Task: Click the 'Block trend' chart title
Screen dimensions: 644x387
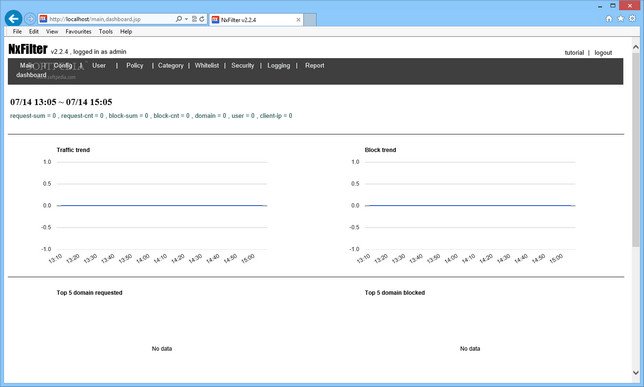Action: pos(380,150)
